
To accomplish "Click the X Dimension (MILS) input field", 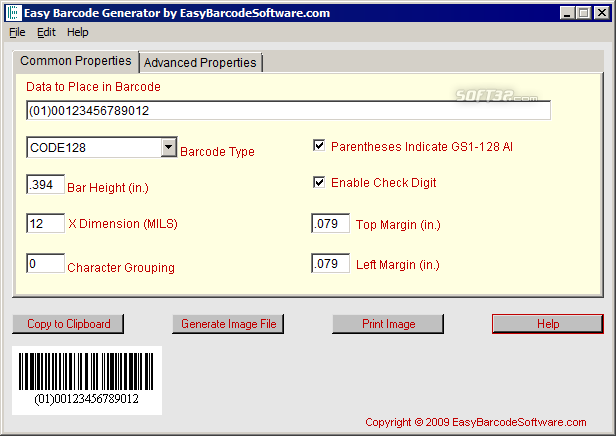I will tap(46, 223).
